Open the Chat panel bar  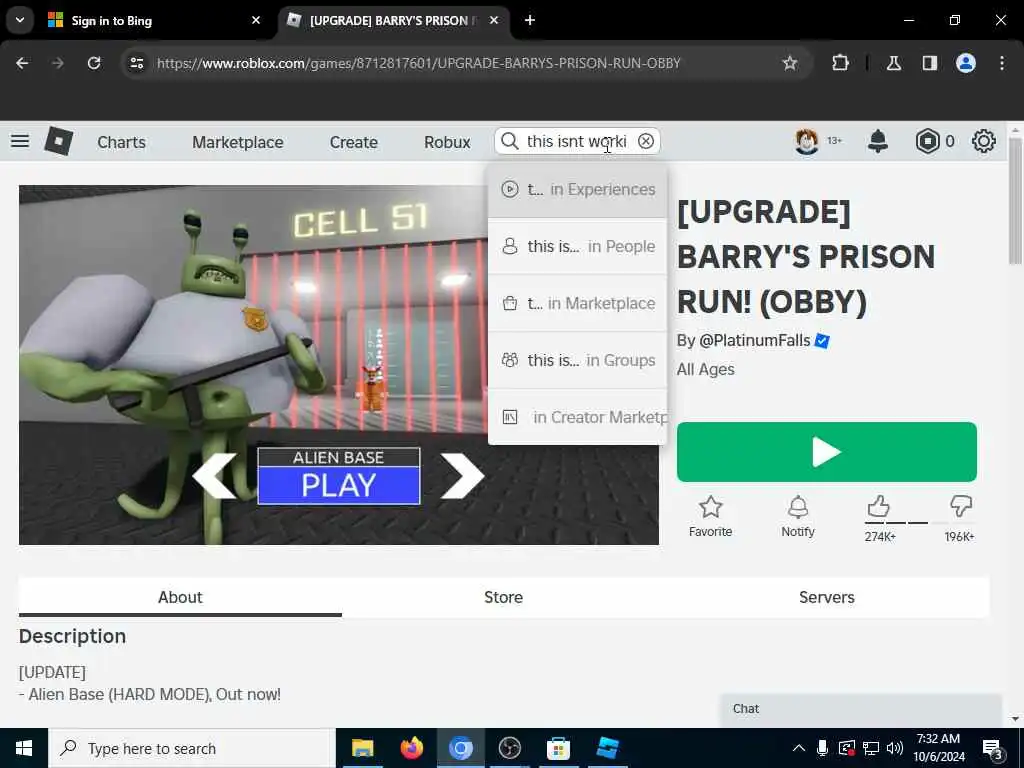pos(861,709)
